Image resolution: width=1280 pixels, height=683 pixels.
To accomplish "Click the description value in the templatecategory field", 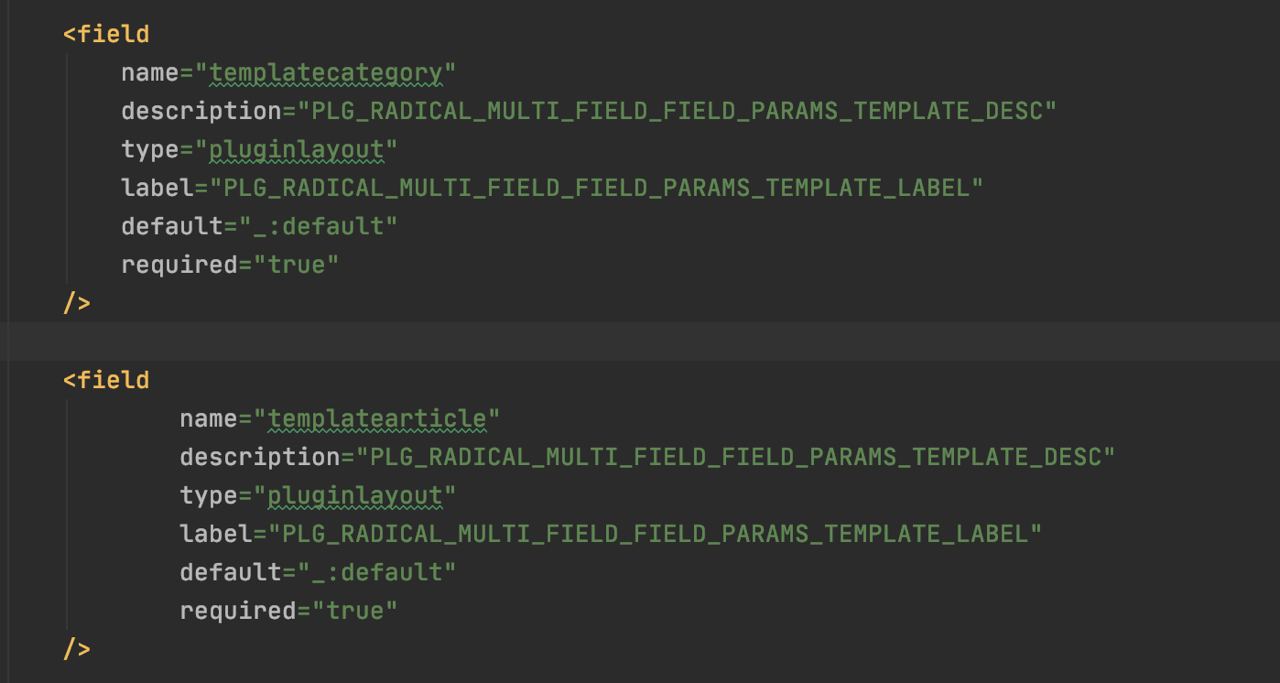I will click(x=676, y=111).
